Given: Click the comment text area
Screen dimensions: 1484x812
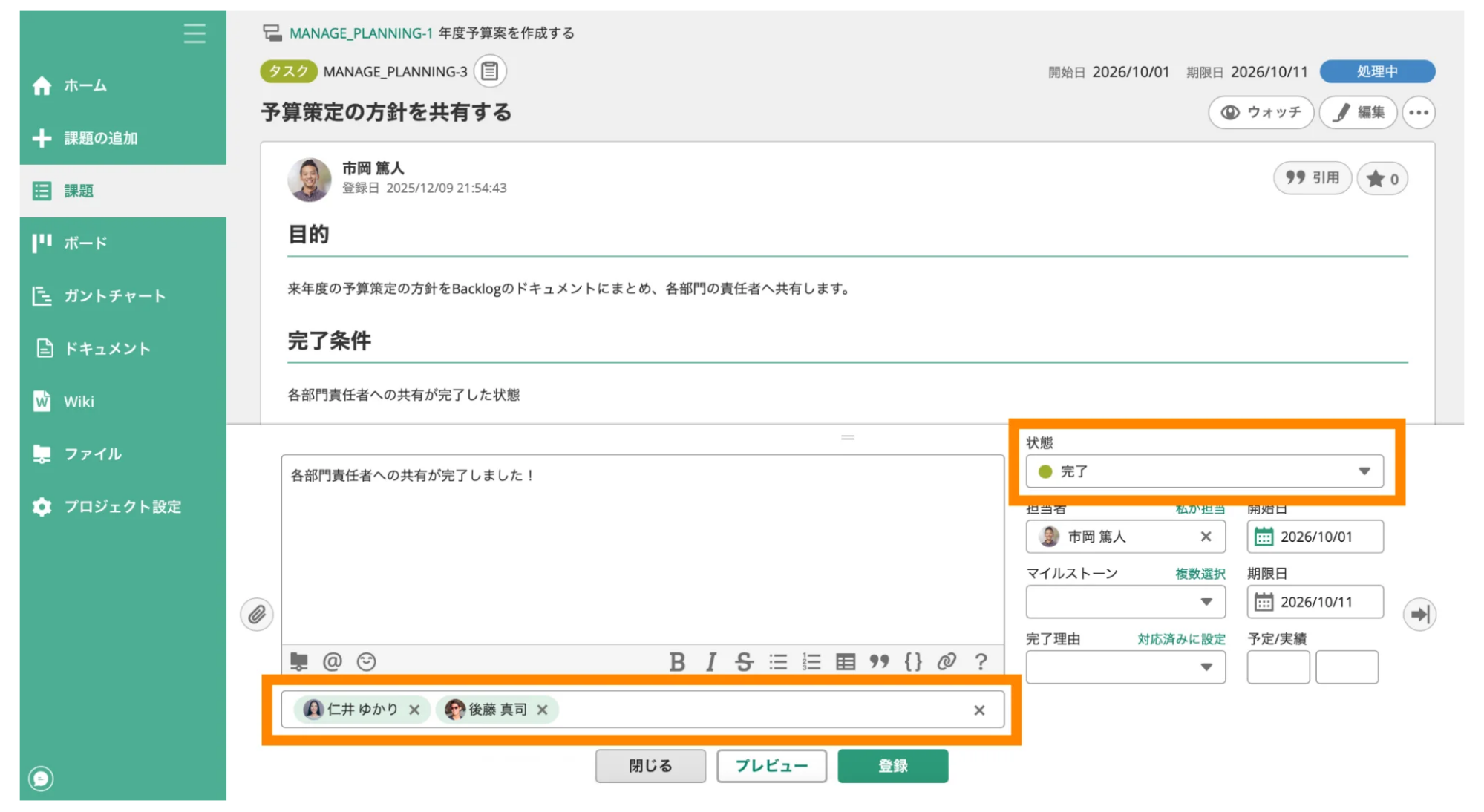Looking at the screenshot, I should click(643, 549).
